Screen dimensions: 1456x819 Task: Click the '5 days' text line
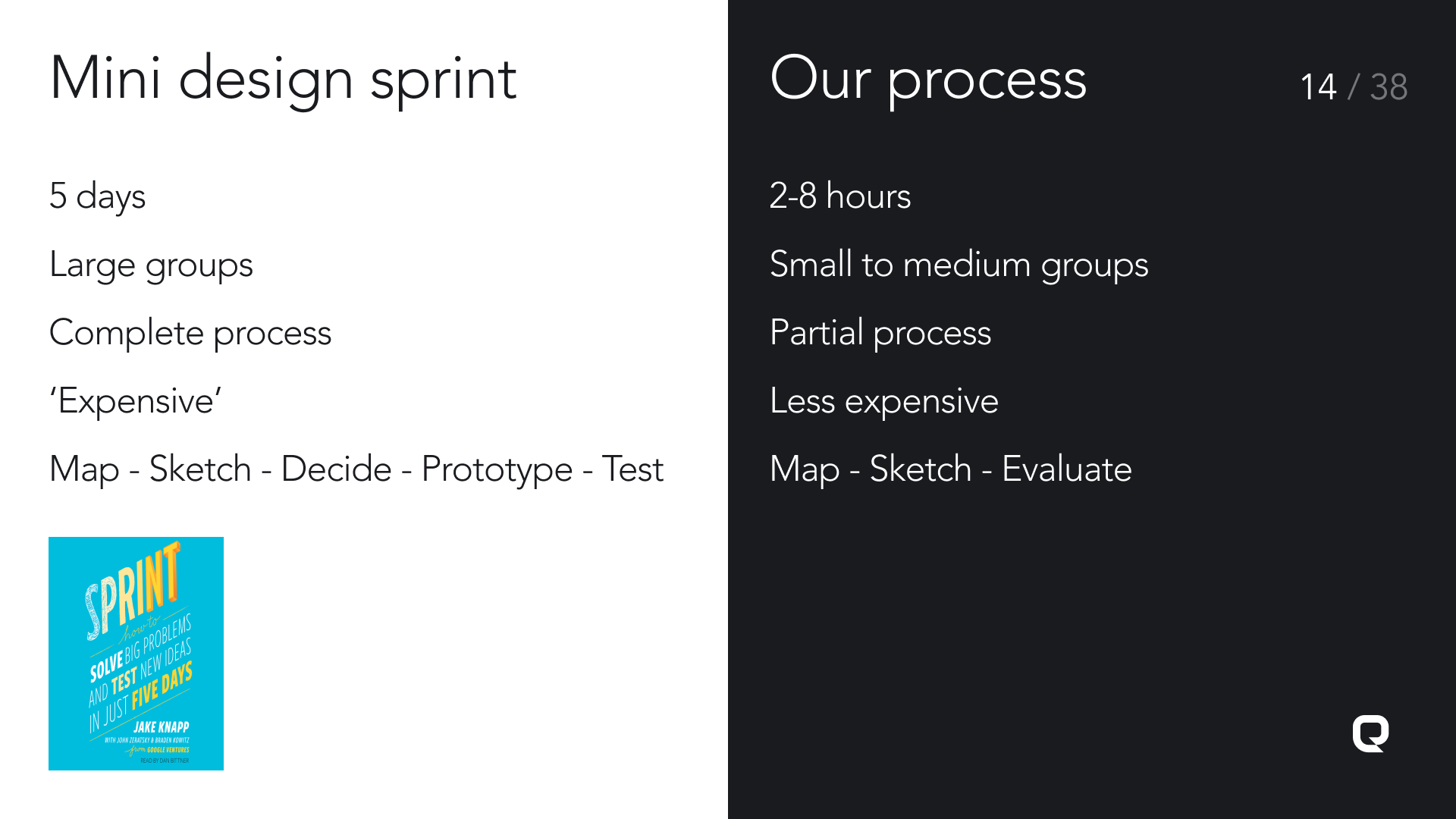tap(97, 196)
